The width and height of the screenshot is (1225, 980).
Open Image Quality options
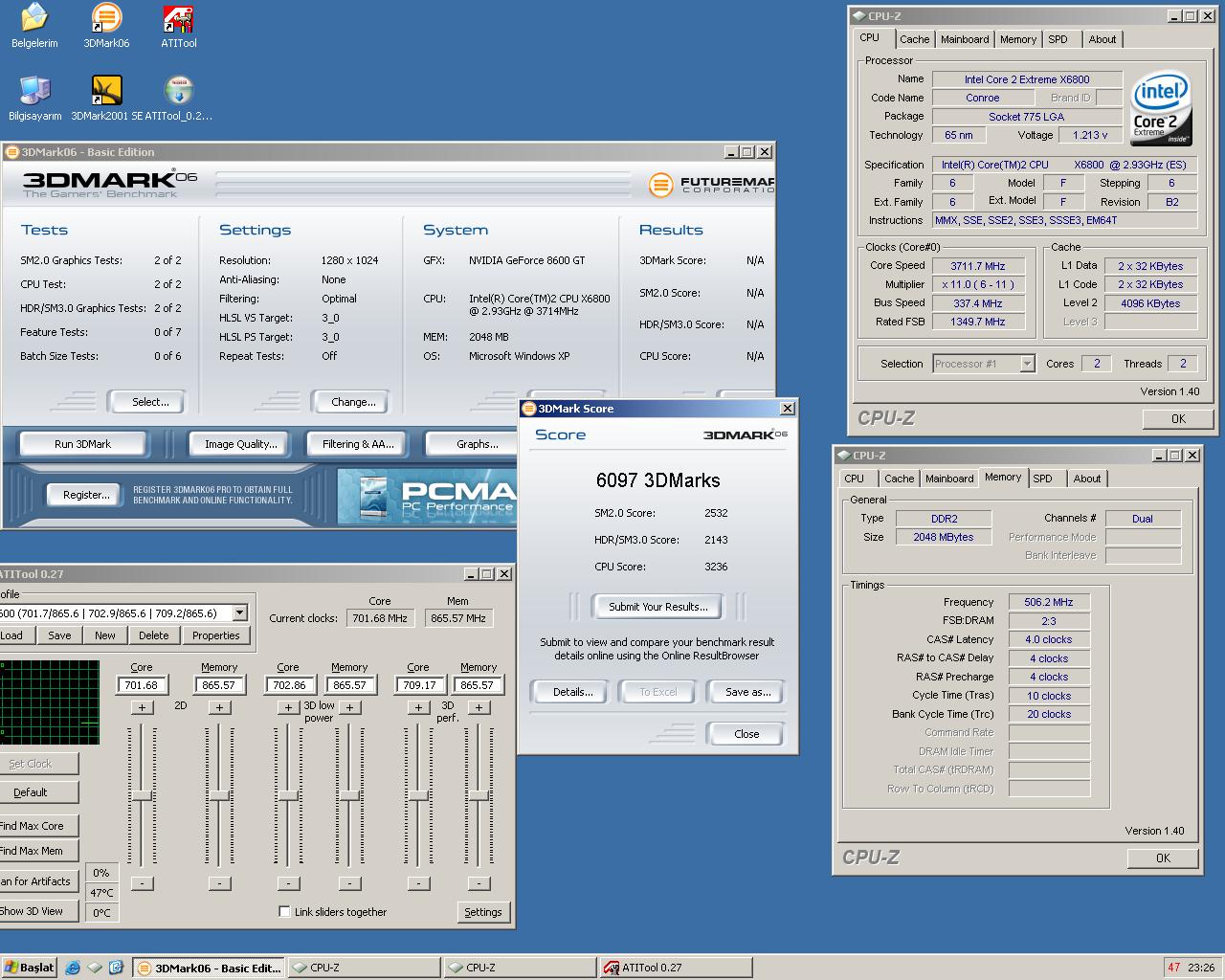[x=241, y=444]
